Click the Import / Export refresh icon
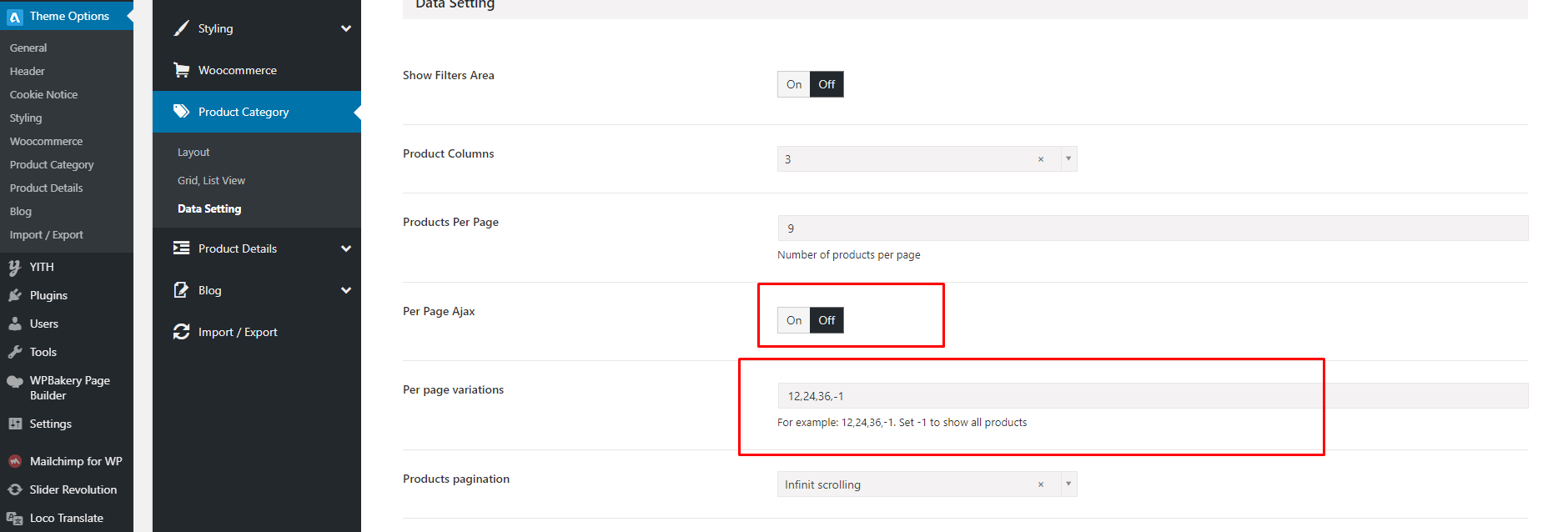This screenshot has height=532, width=1568. click(181, 332)
